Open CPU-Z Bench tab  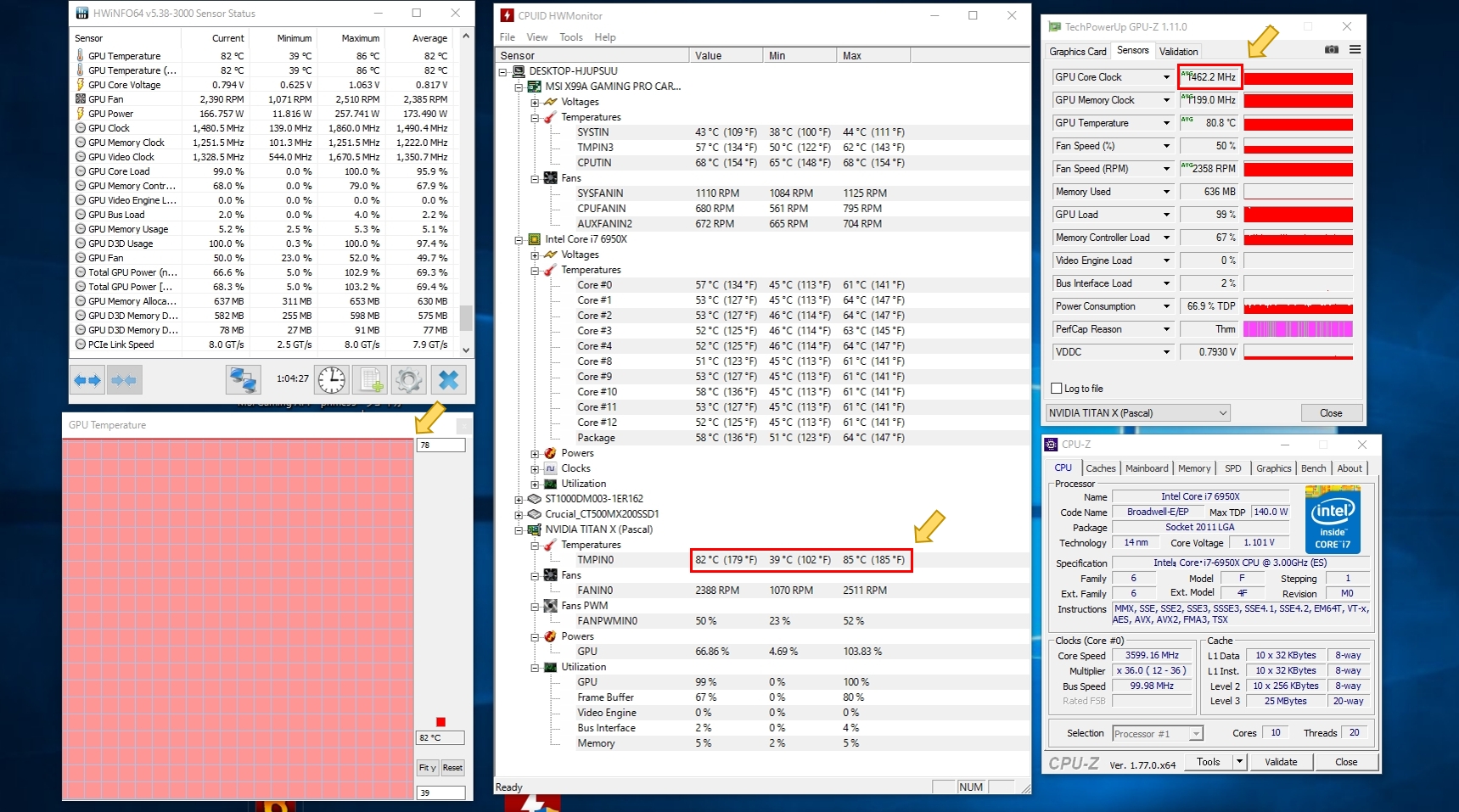coord(1313,468)
